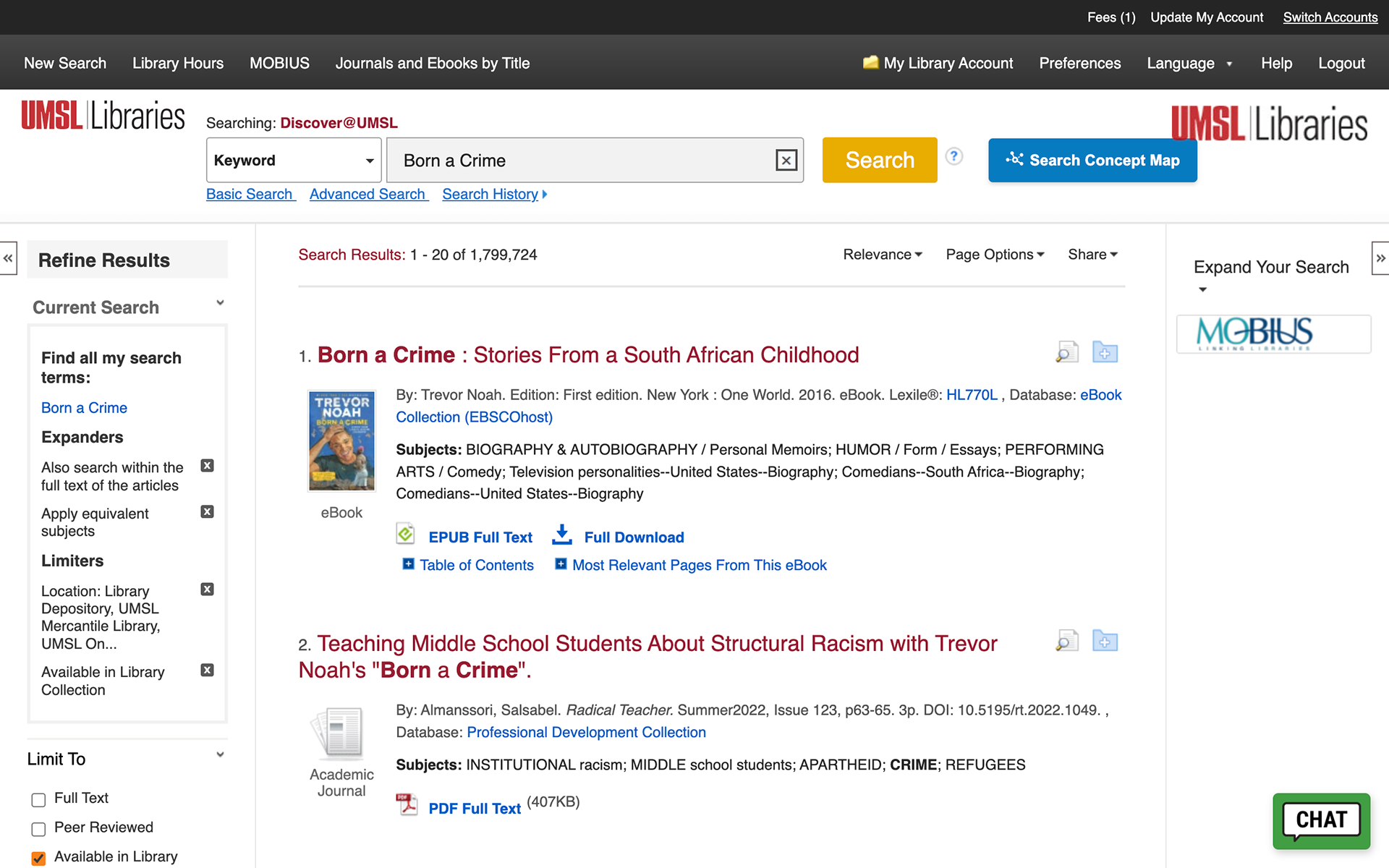Click the Born a Crime search term link
This screenshot has width=1389, height=868.
tap(84, 408)
